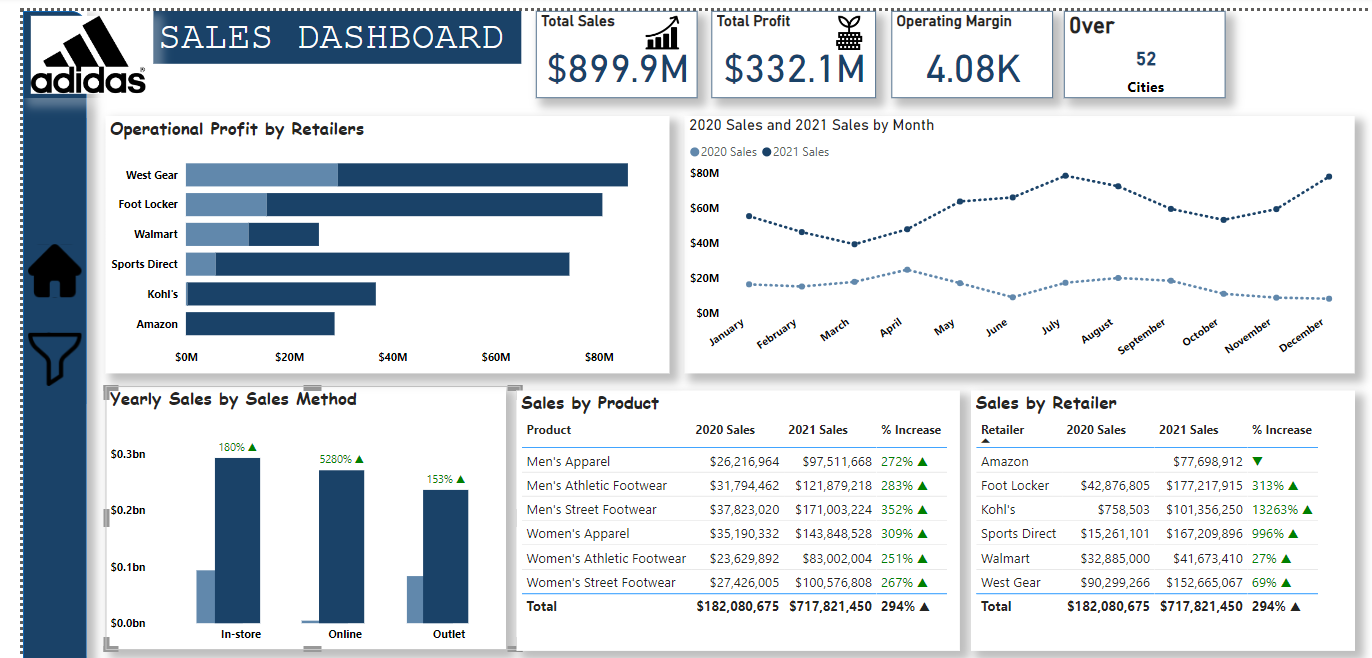Click the Total Sales $899.9M card

click(616, 55)
